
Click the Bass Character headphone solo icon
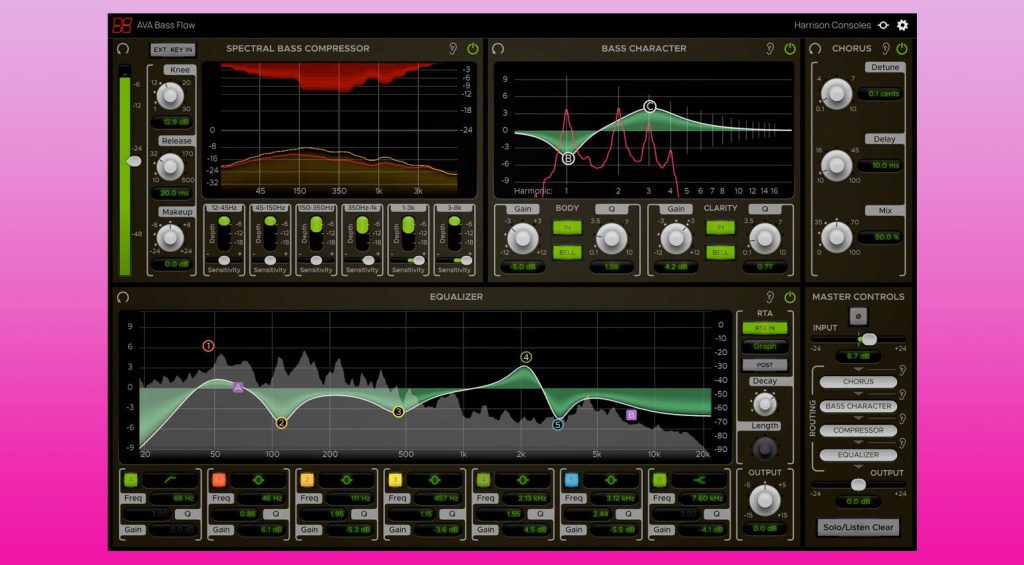(498, 48)
